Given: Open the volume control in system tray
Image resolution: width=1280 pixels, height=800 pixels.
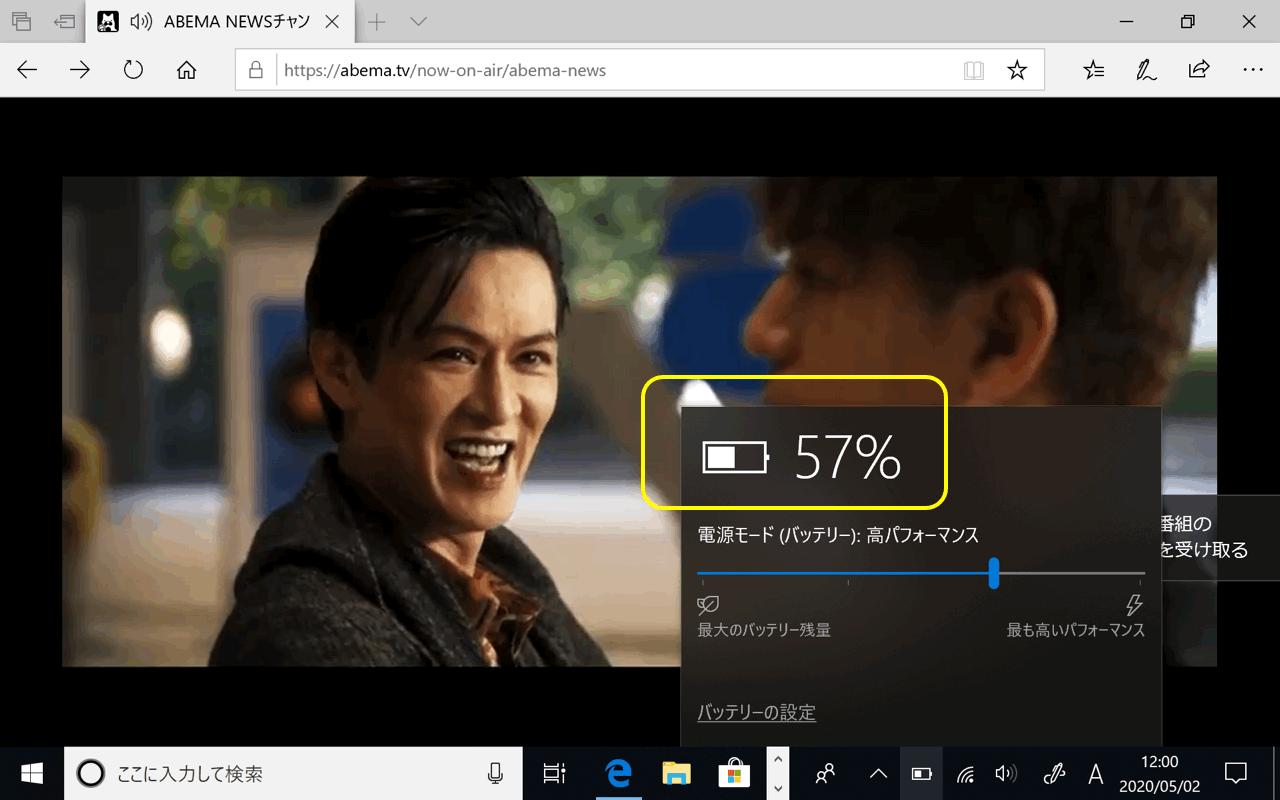Looking at the screenshot, I should click(1006, 773).
